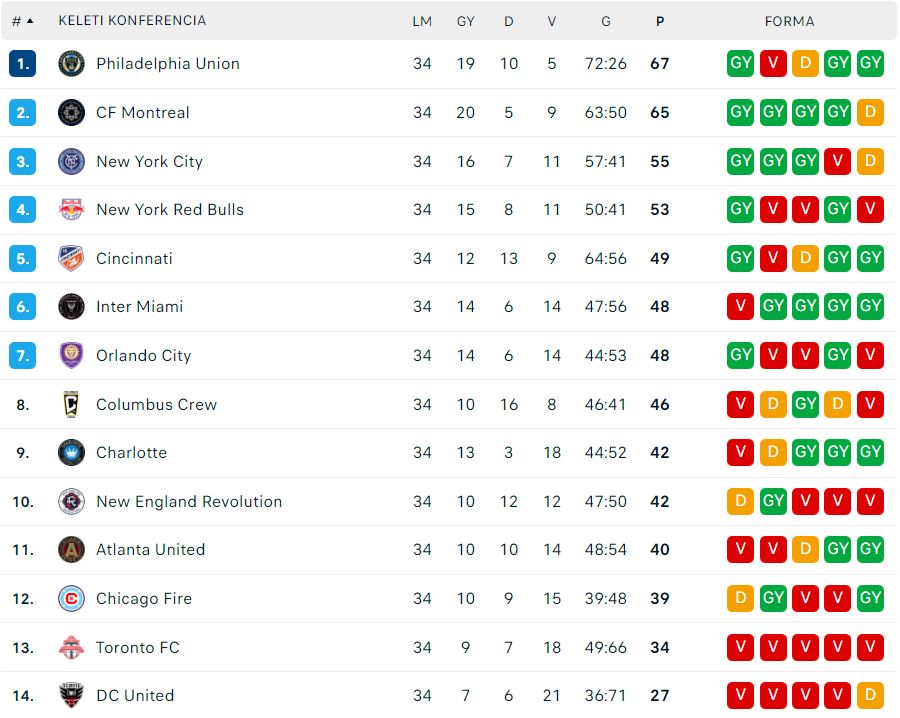Click the Cincinnati team crest
This screenshot has width=900, height=718.
pos(71,258)
